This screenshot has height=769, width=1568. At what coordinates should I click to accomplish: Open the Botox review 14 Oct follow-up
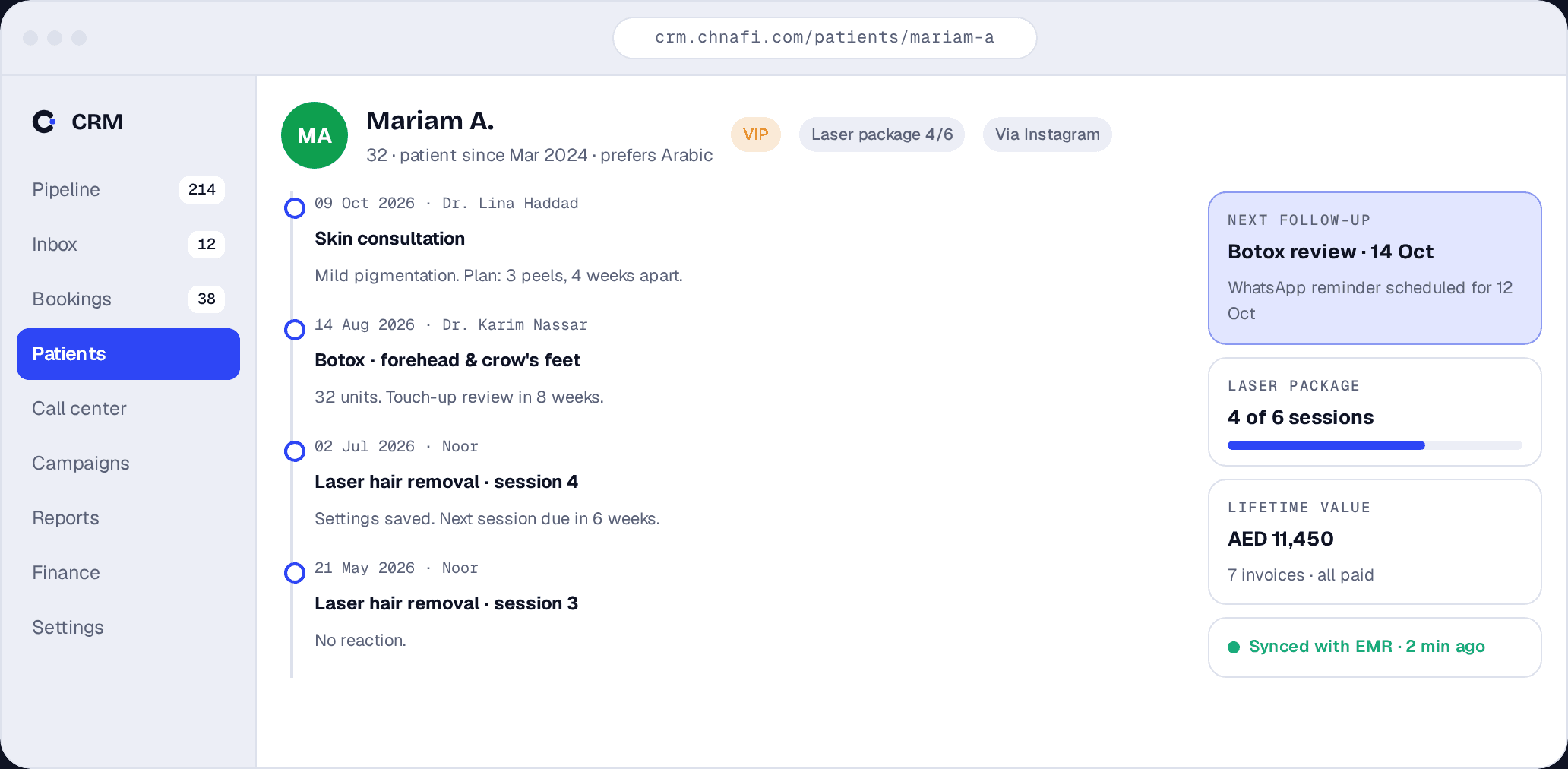click(x=1331, y=252)
